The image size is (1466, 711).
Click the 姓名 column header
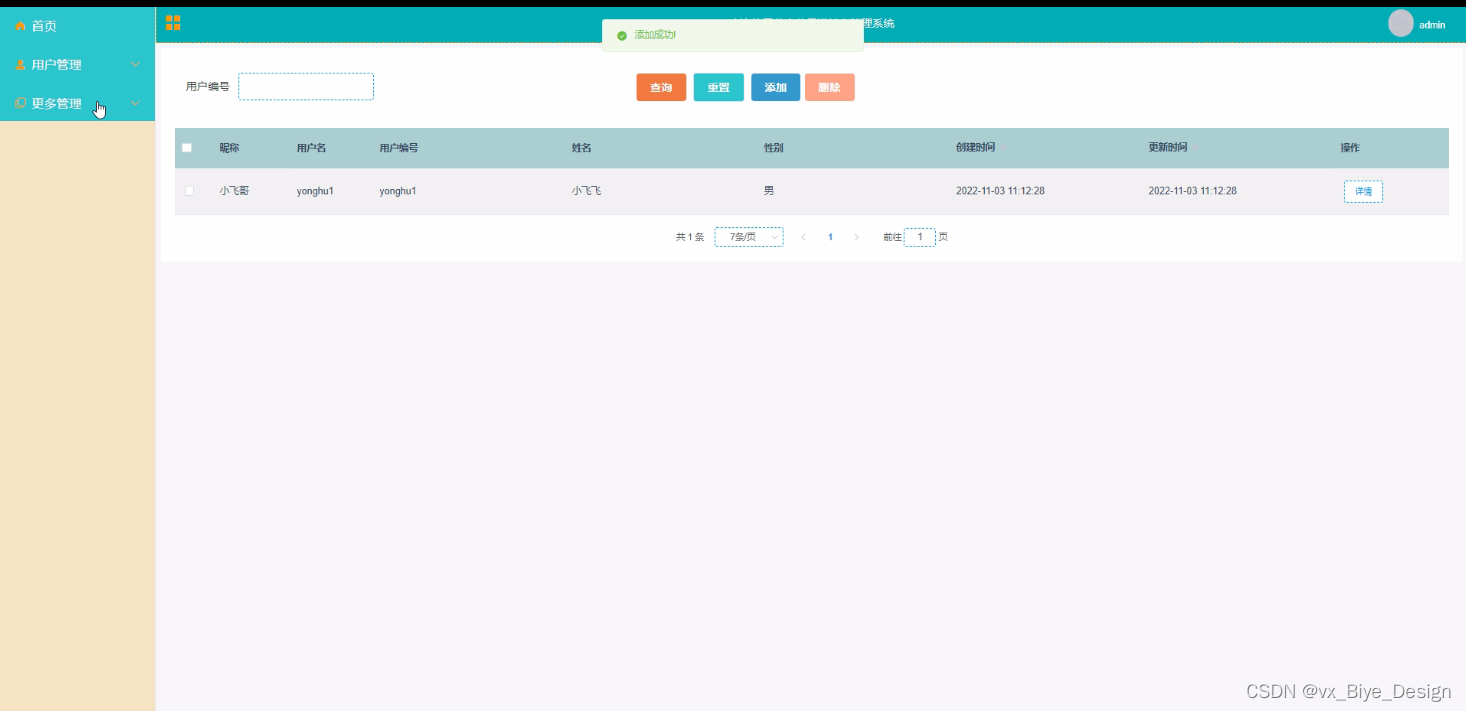[582, 148]
